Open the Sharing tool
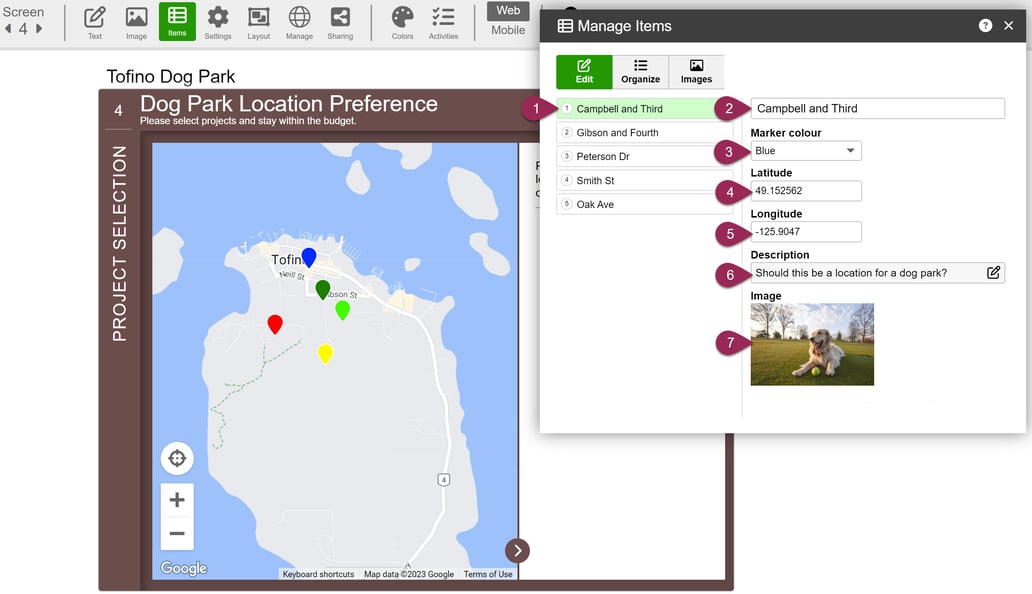 click(x=340, y=22)
